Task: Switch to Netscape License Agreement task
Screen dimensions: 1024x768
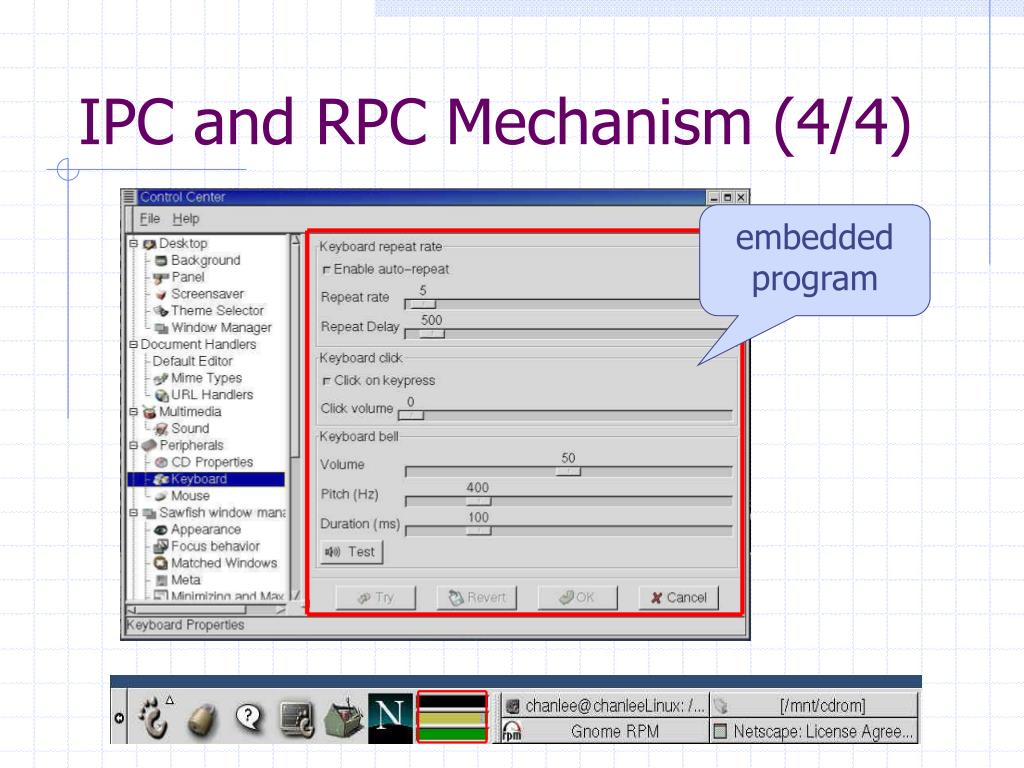Action: coord(814,731)
